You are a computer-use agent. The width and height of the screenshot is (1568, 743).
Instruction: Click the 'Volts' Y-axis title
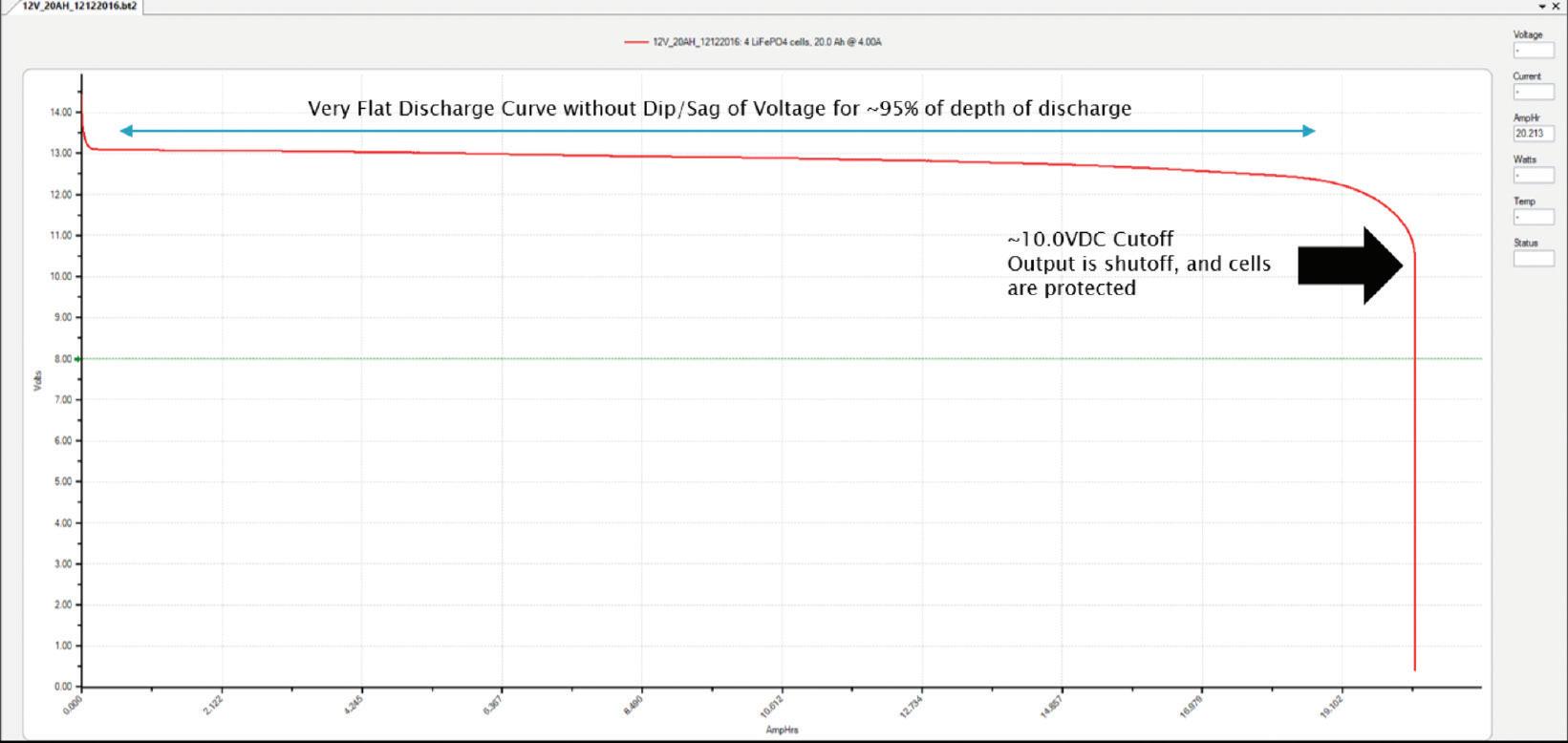click(38, 380)
